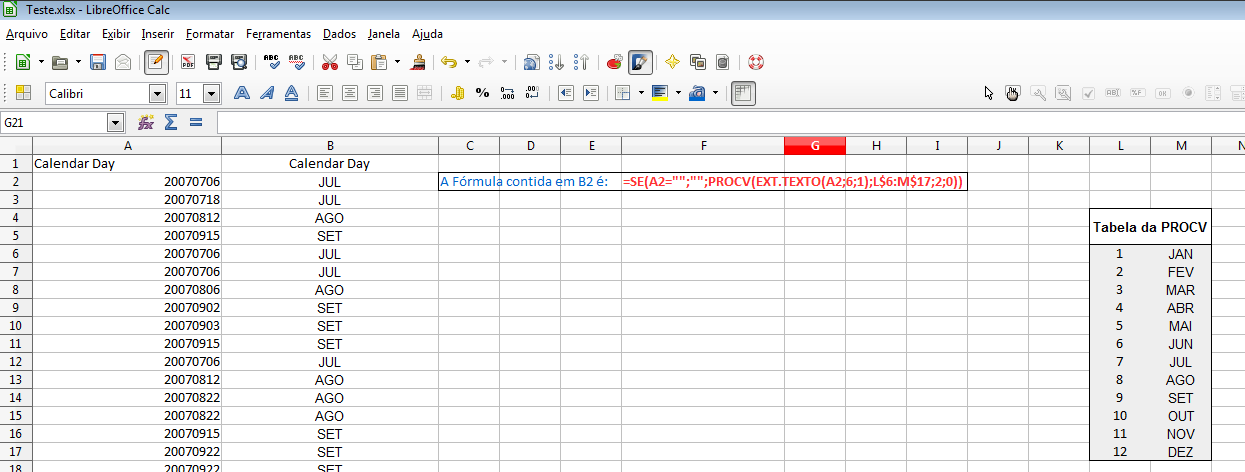Select the Tabela da PROCV header cell
Viewport: 1245px width, 472px height.
(x=1150, y=227)
